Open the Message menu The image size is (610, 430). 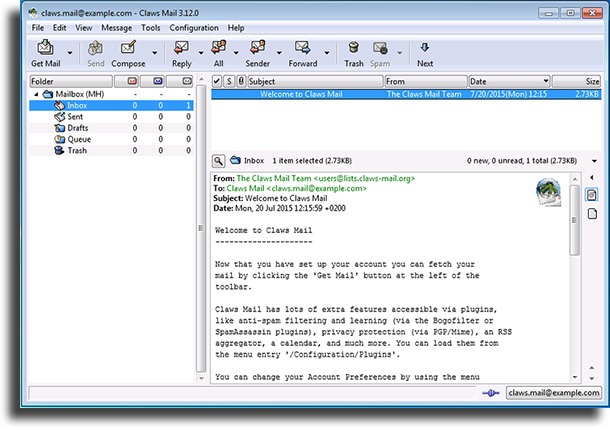tap(116, 28)
